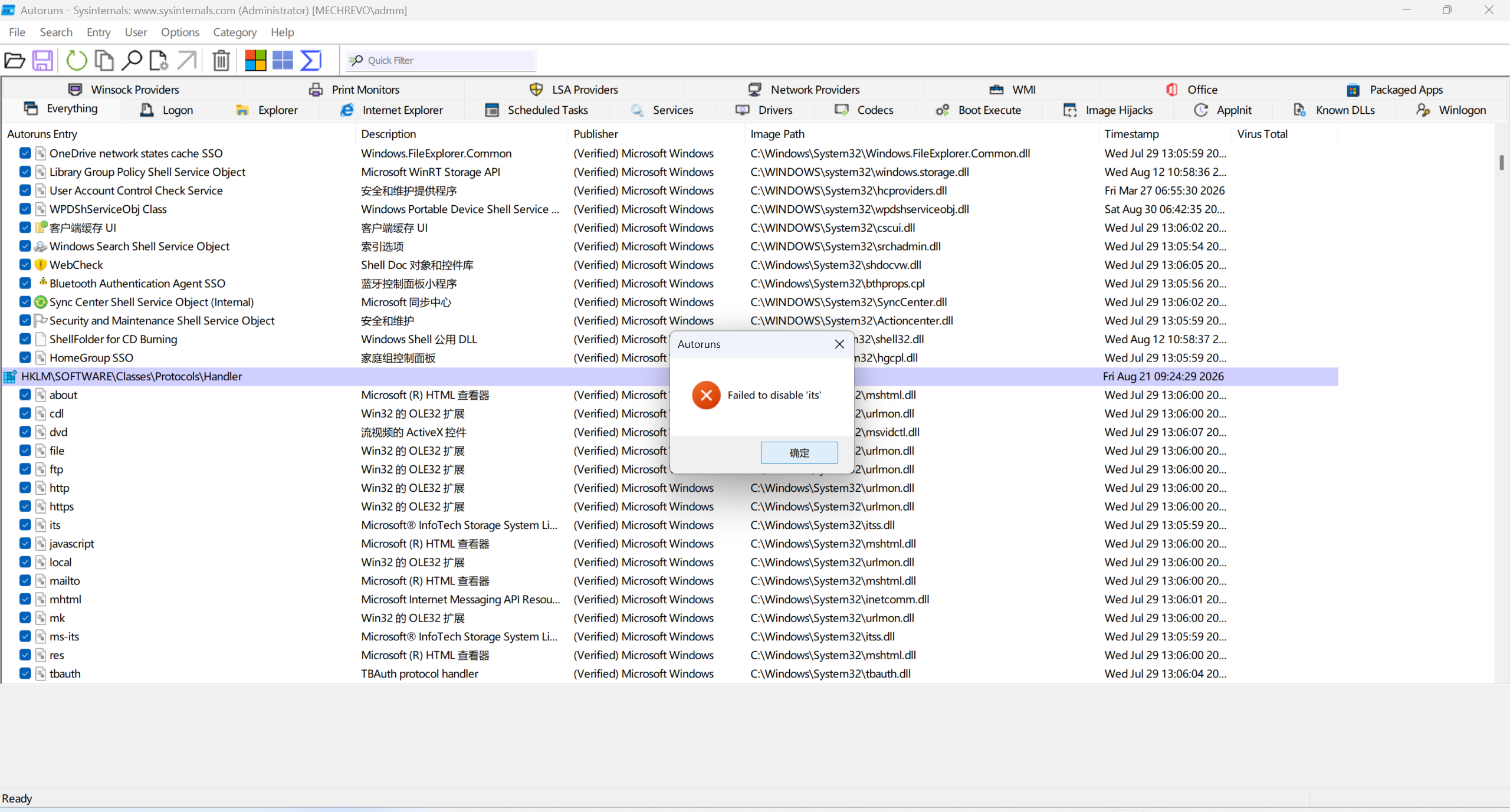Toggle the WebCheck entry checkbox
Screen dimensions: 1510x812
click(25, 265)
